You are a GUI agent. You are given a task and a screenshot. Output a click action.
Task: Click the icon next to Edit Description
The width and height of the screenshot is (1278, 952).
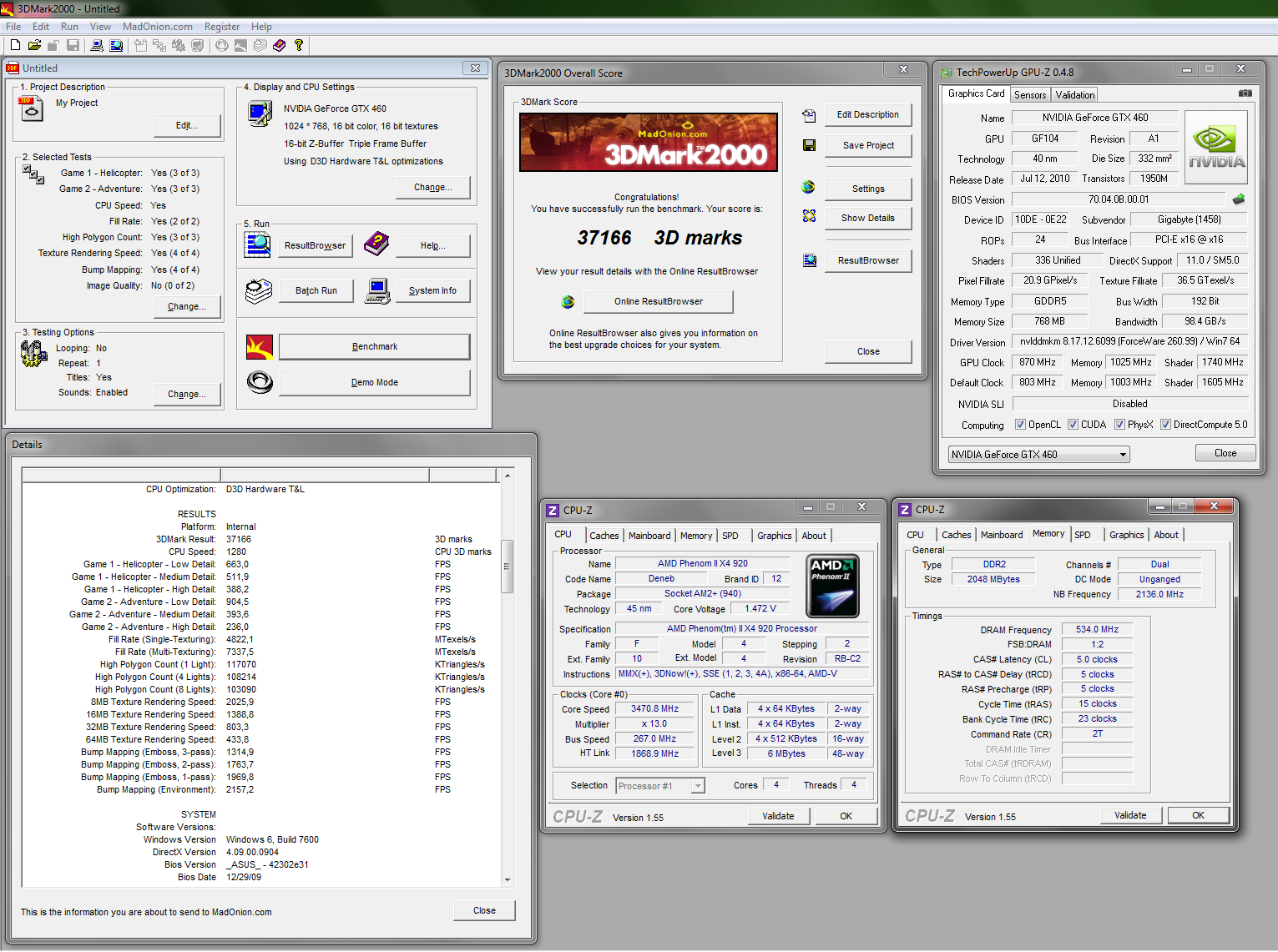pyautogui.click(x=809, y=115)
